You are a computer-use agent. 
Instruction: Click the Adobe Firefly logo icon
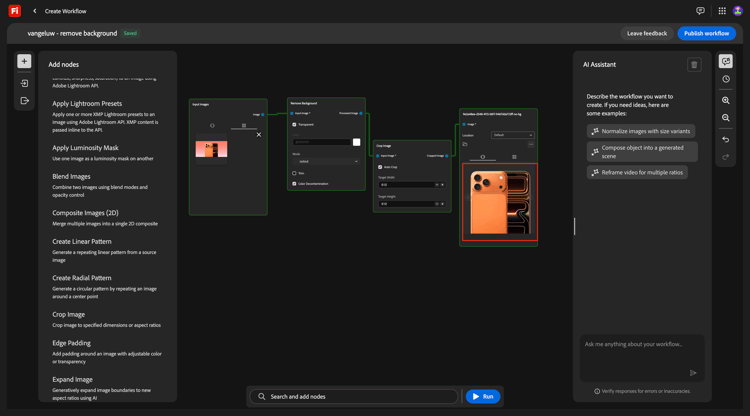pos(15,11)
